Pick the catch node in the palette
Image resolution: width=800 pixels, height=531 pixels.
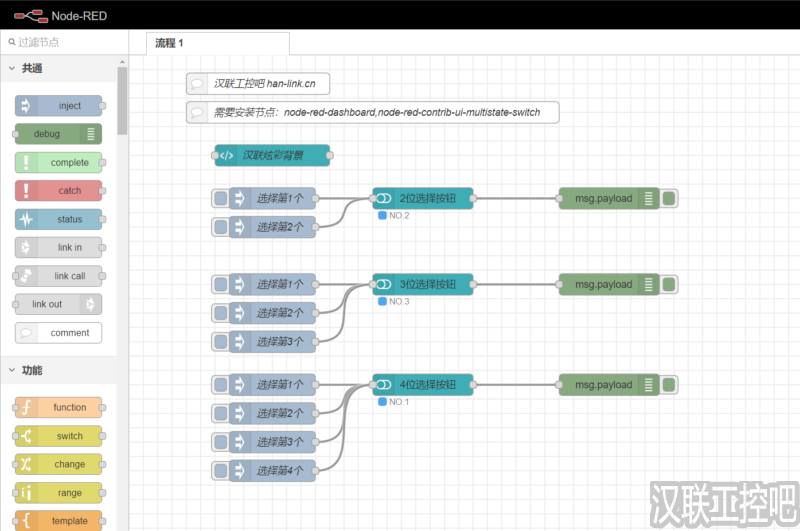tap(59, 191)
